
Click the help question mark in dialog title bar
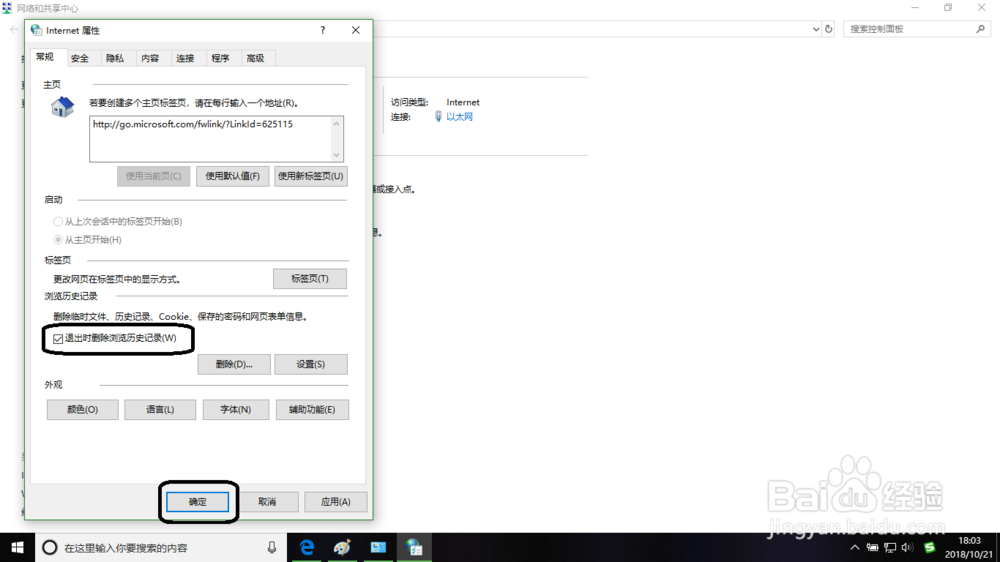coord(323,30)
